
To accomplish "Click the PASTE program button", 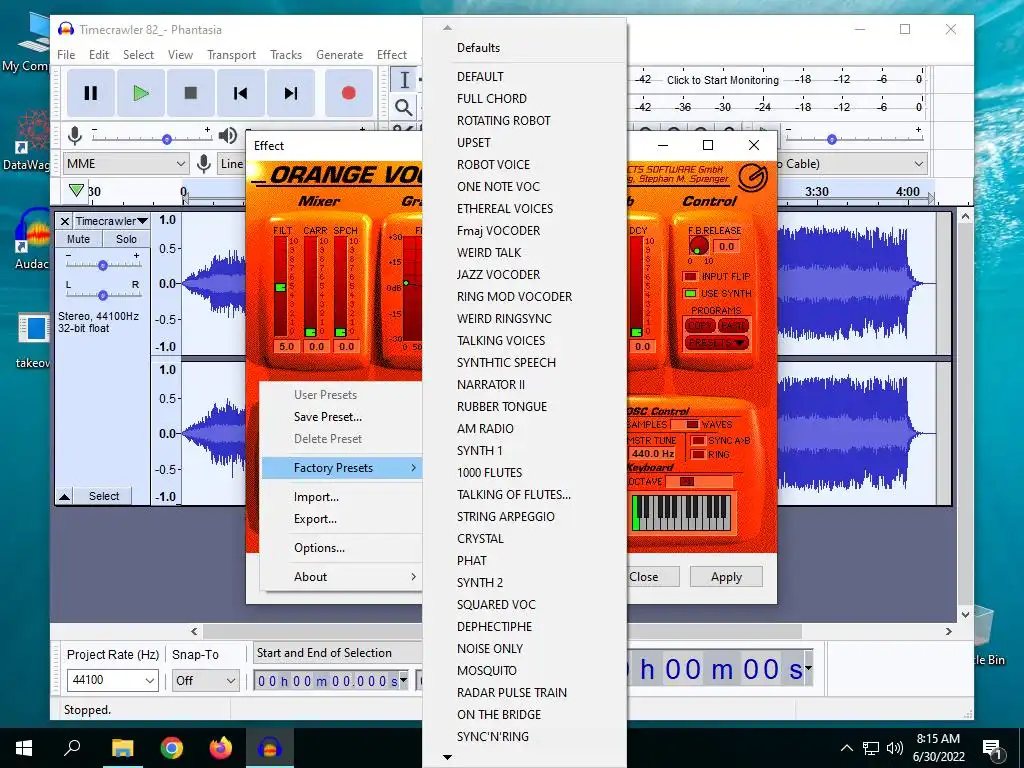I will [x=733, y=325].
